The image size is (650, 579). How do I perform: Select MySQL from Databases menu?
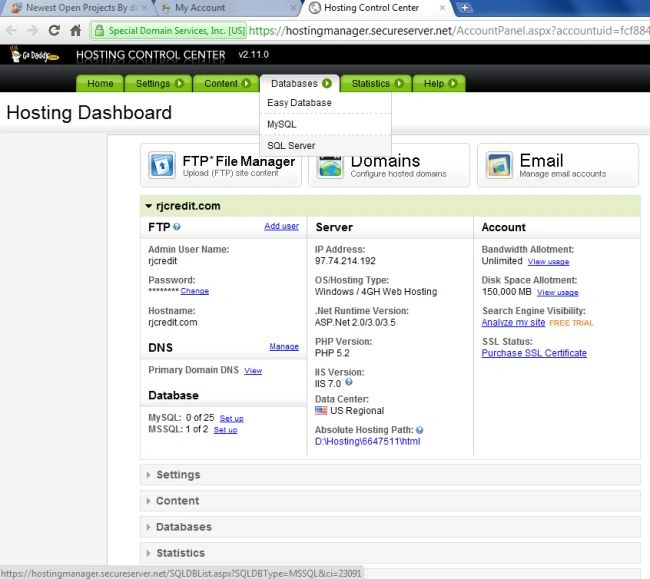[325, 124]
